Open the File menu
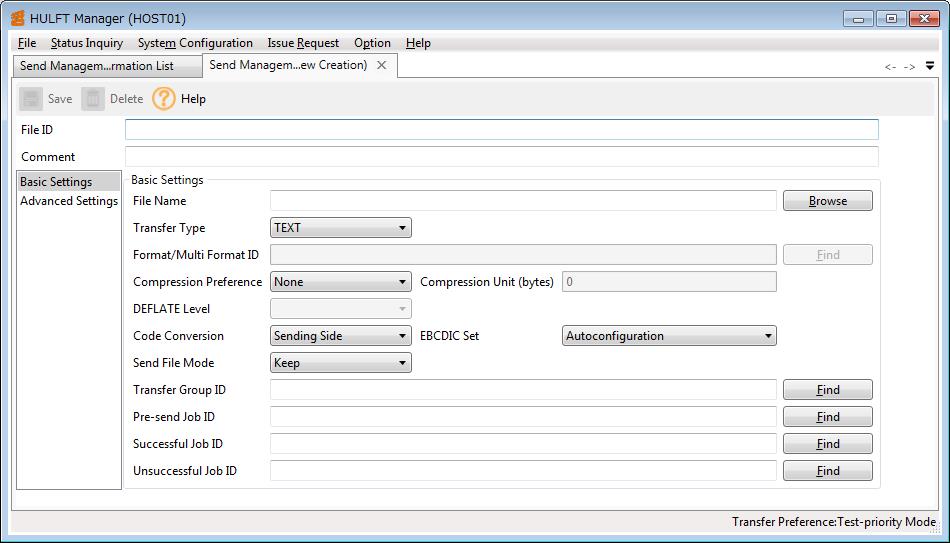This screenshot has width=950, height=543. click(x=27, y=43)
